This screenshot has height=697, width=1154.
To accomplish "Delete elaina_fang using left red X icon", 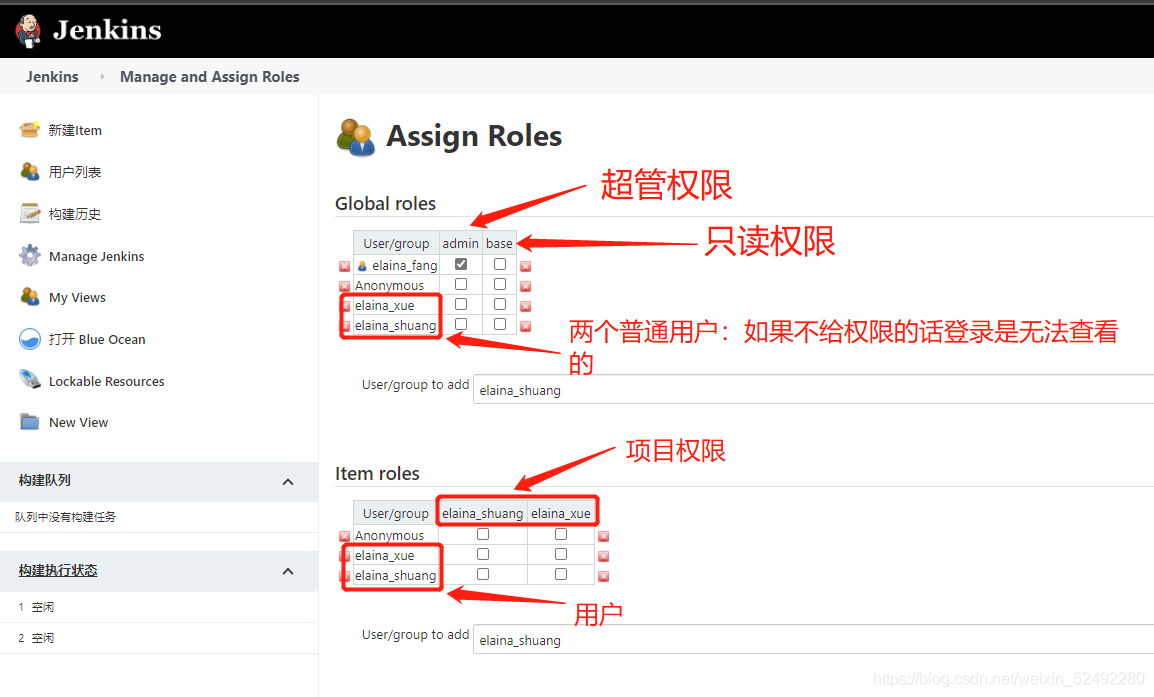I will 344,266.
